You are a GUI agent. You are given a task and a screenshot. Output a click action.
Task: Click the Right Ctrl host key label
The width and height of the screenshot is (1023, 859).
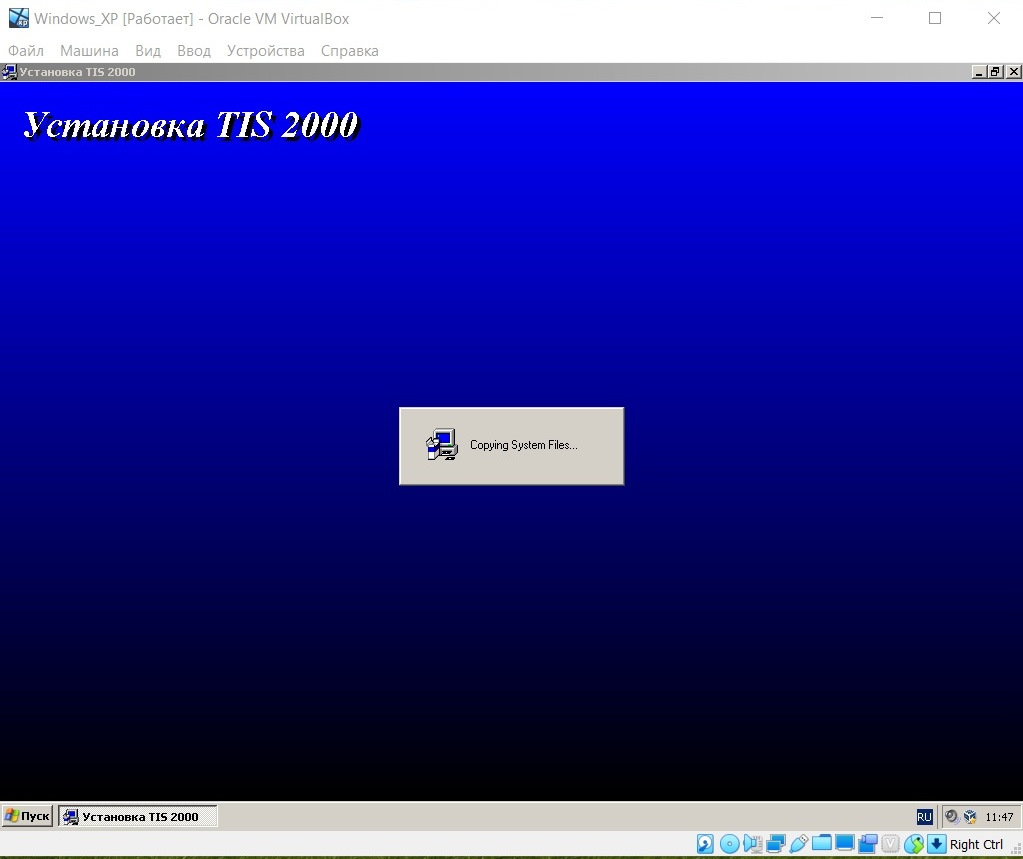coord(976,844)
